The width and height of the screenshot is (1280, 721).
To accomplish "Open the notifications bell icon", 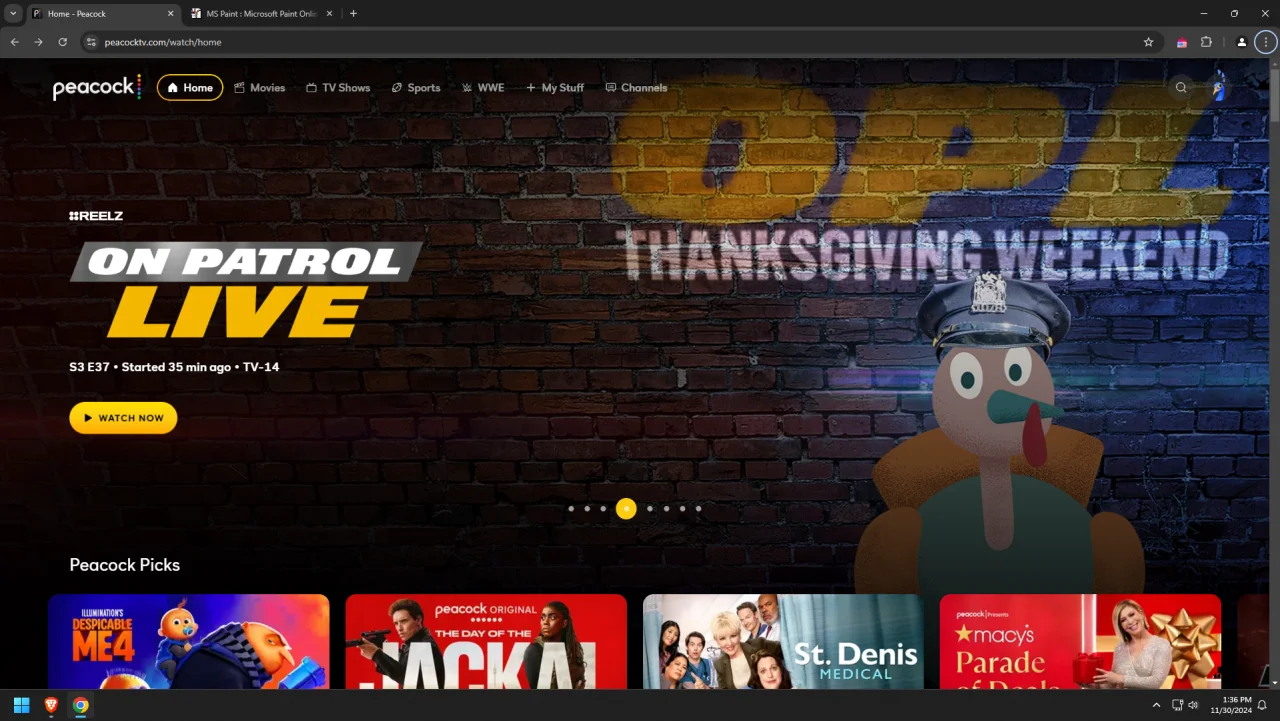I will [1262, 705].
